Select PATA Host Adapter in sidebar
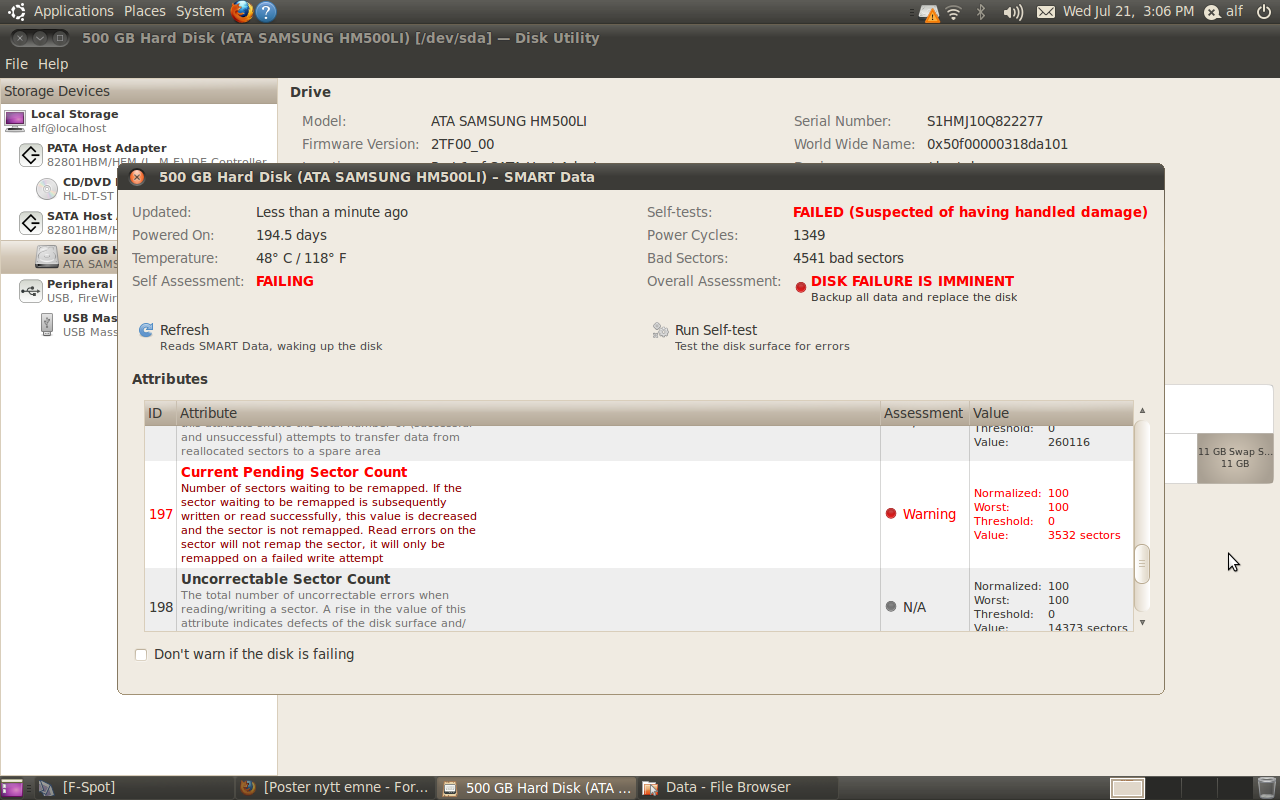Image resolution: width=1280 pixels, height=800 pixels. pos(138,155)
